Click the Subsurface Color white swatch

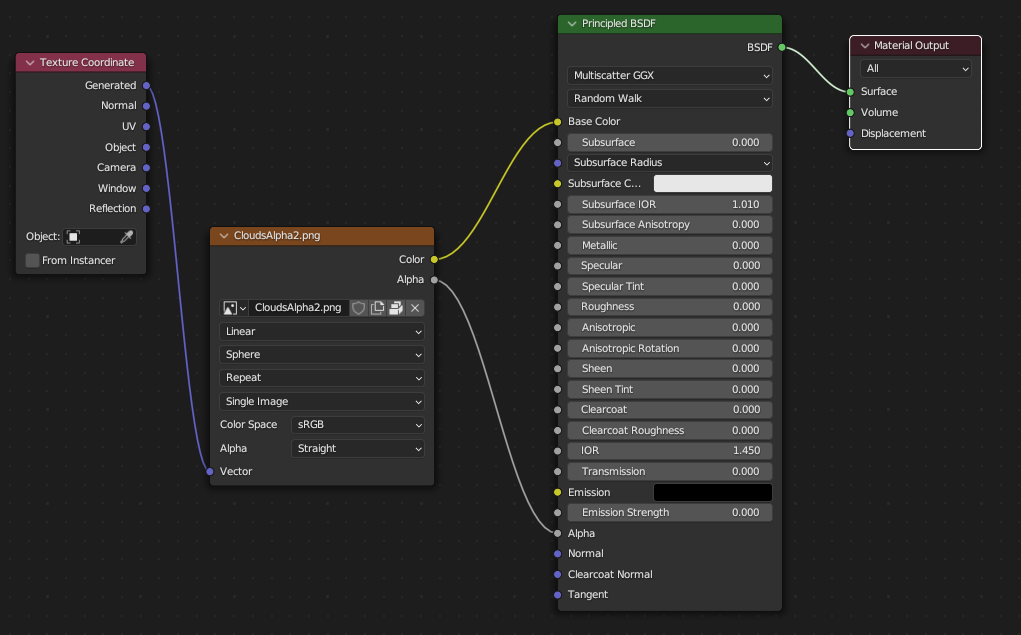click(713, 184)
